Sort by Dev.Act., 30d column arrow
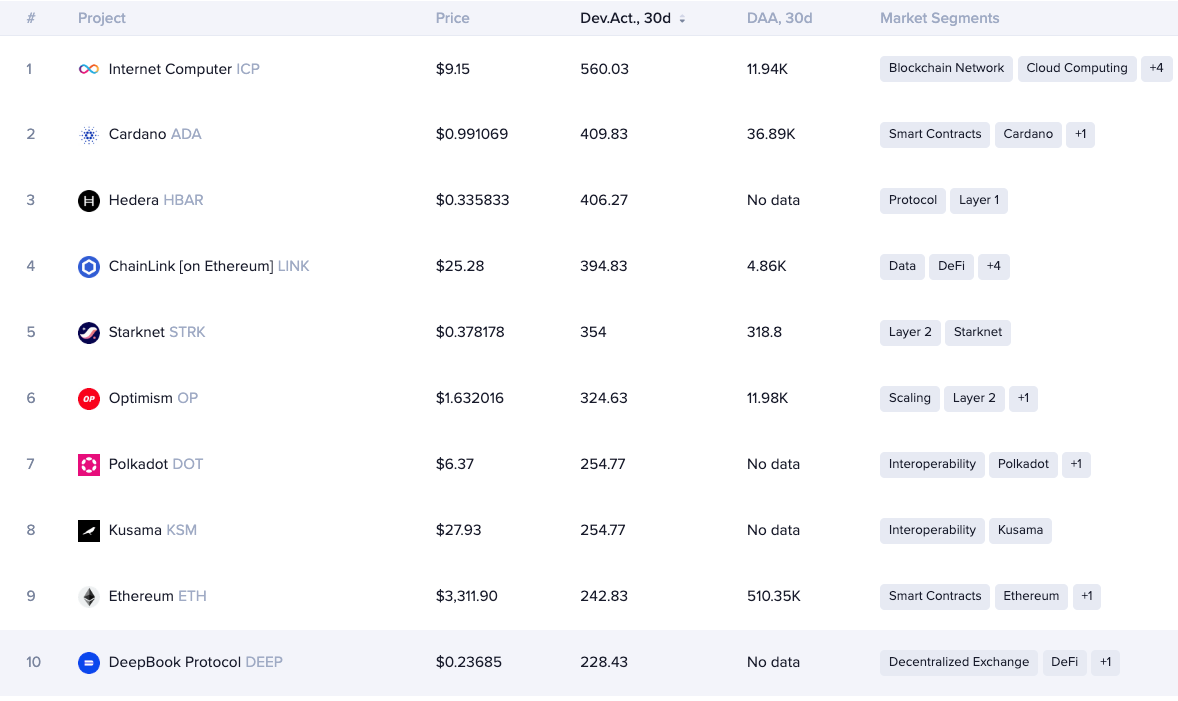This screenshot has height=701, width=1178. (x=682, y=20)
